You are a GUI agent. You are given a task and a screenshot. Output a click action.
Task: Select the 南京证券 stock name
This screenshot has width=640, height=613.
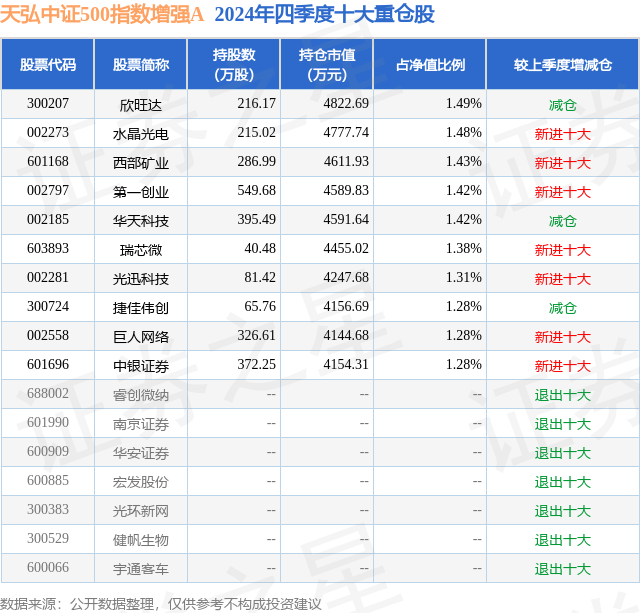(141, 424)
